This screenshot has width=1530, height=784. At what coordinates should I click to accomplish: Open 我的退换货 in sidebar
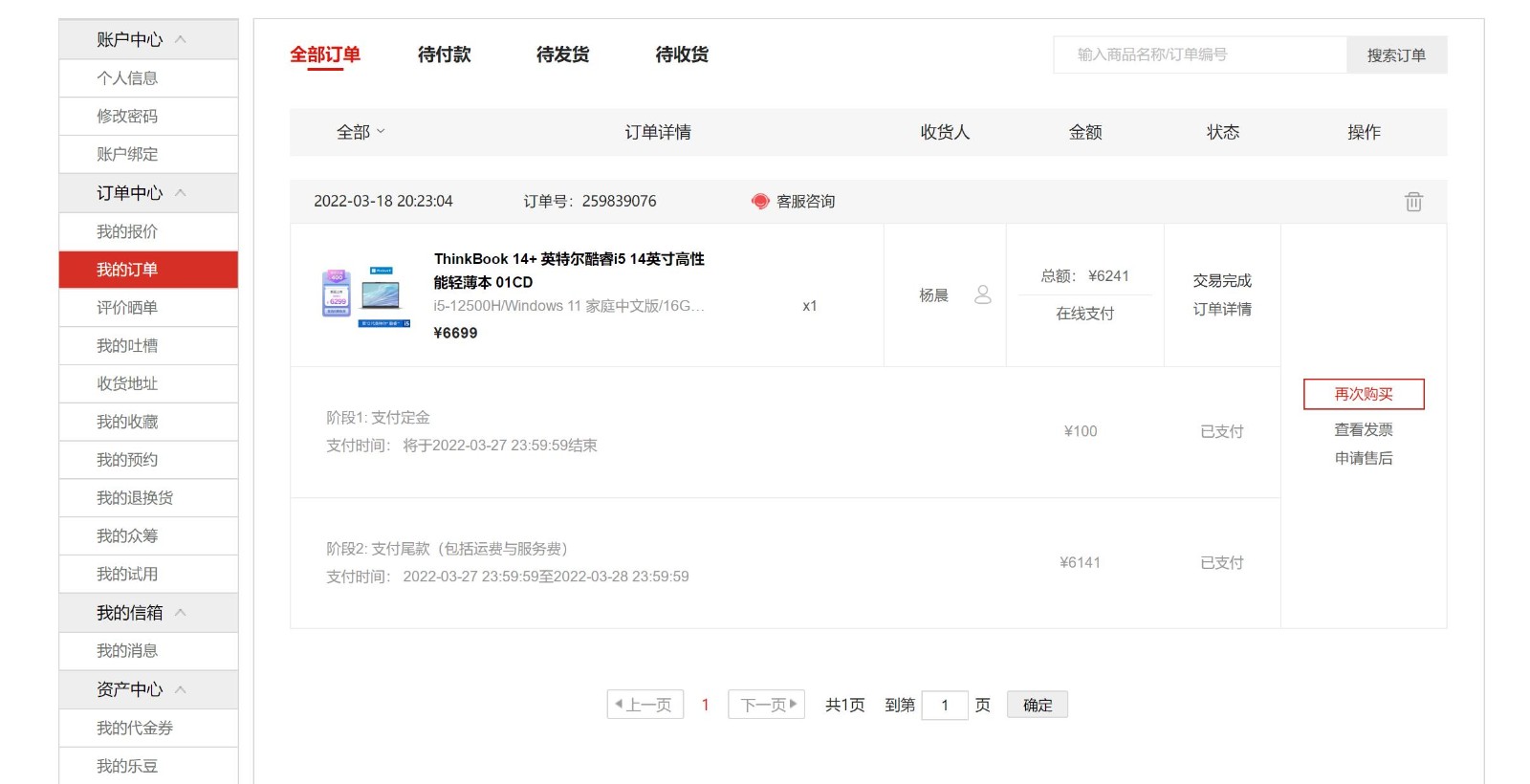[x=148, y=498]
